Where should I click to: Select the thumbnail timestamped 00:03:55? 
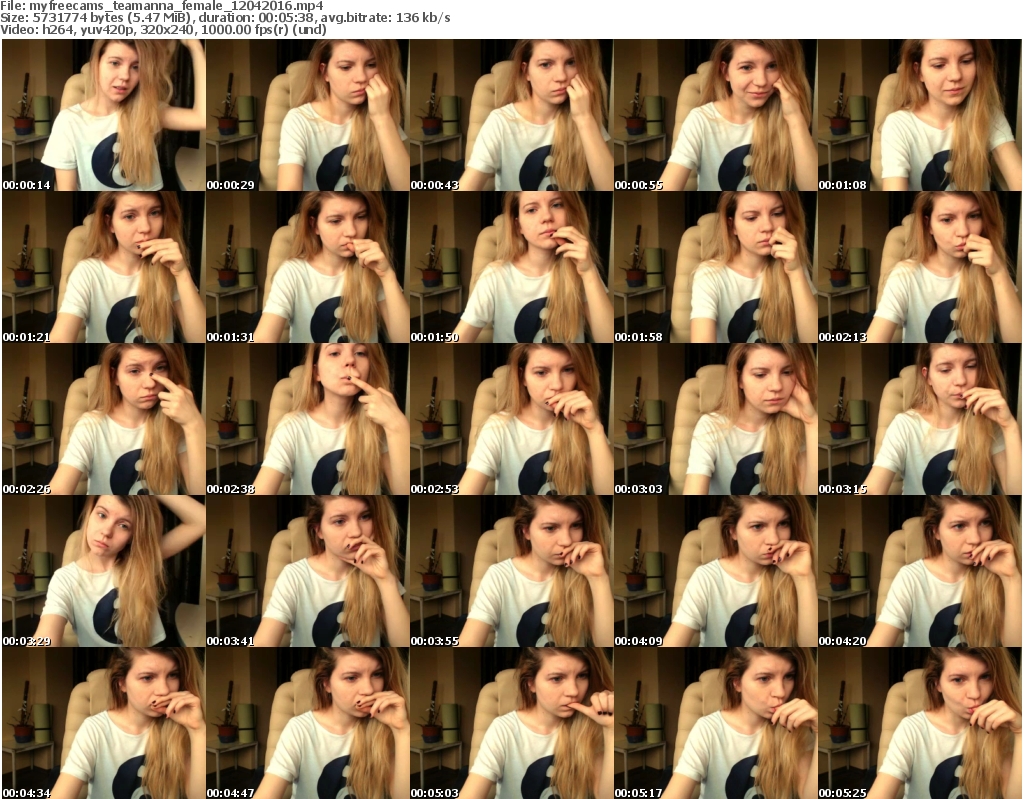pos(511,572)
